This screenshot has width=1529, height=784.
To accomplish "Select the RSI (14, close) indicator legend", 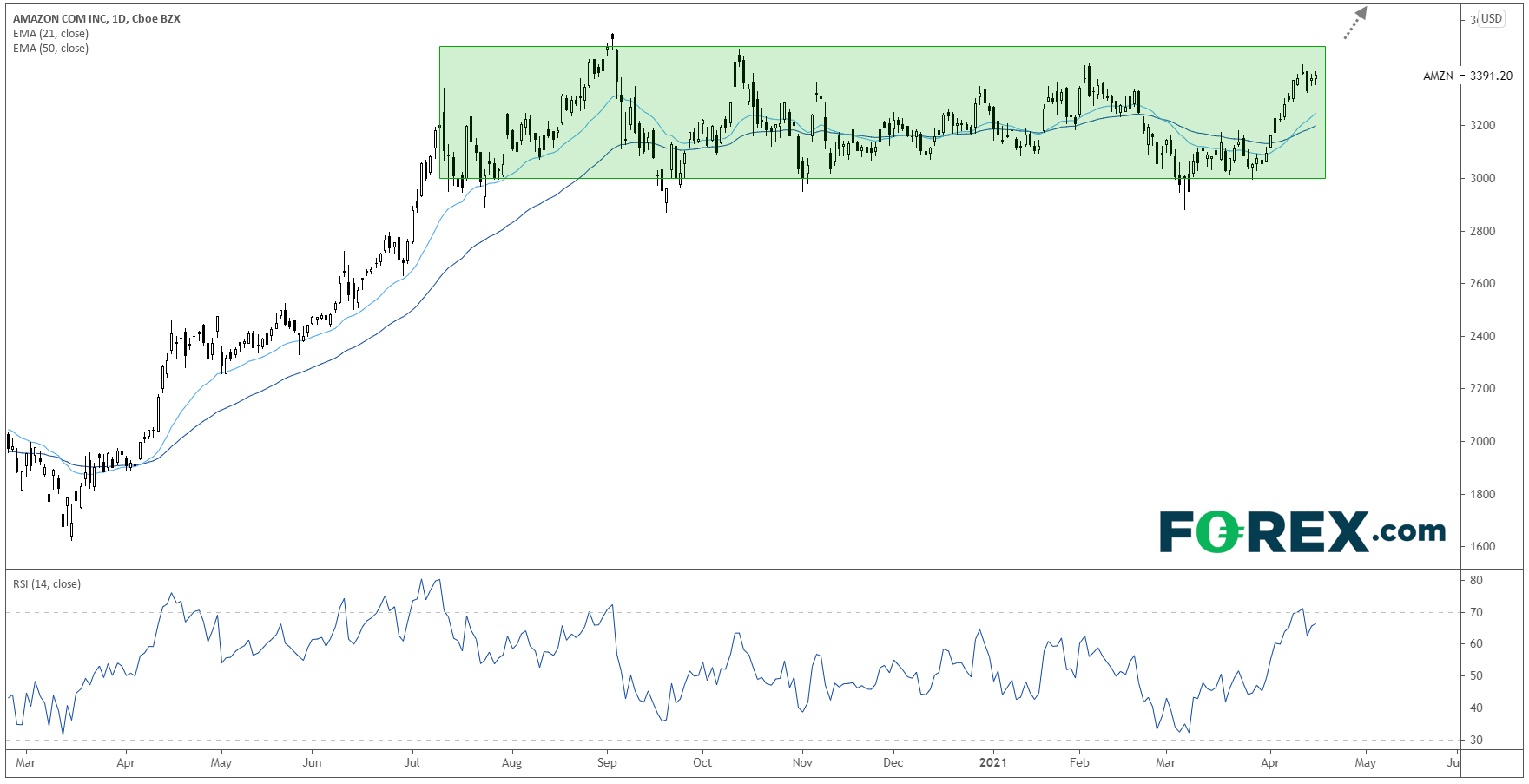I will point(47,583).
